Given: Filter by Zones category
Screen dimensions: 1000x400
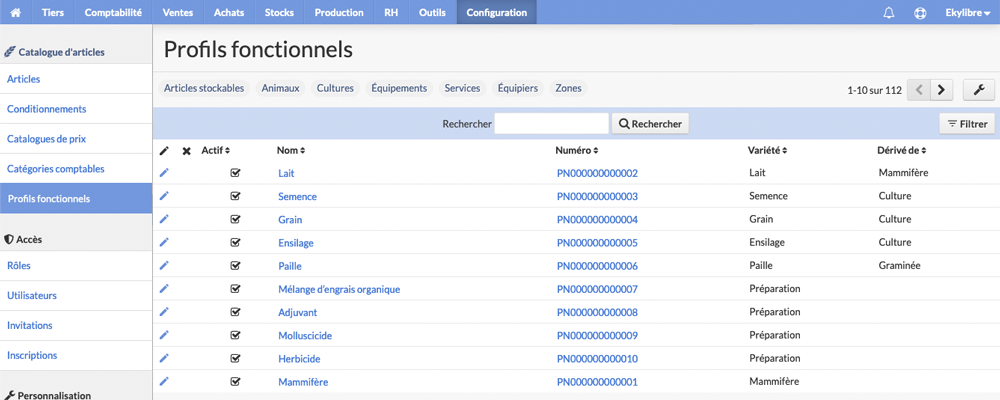Looking at the screenshot, I should (568, 88).
